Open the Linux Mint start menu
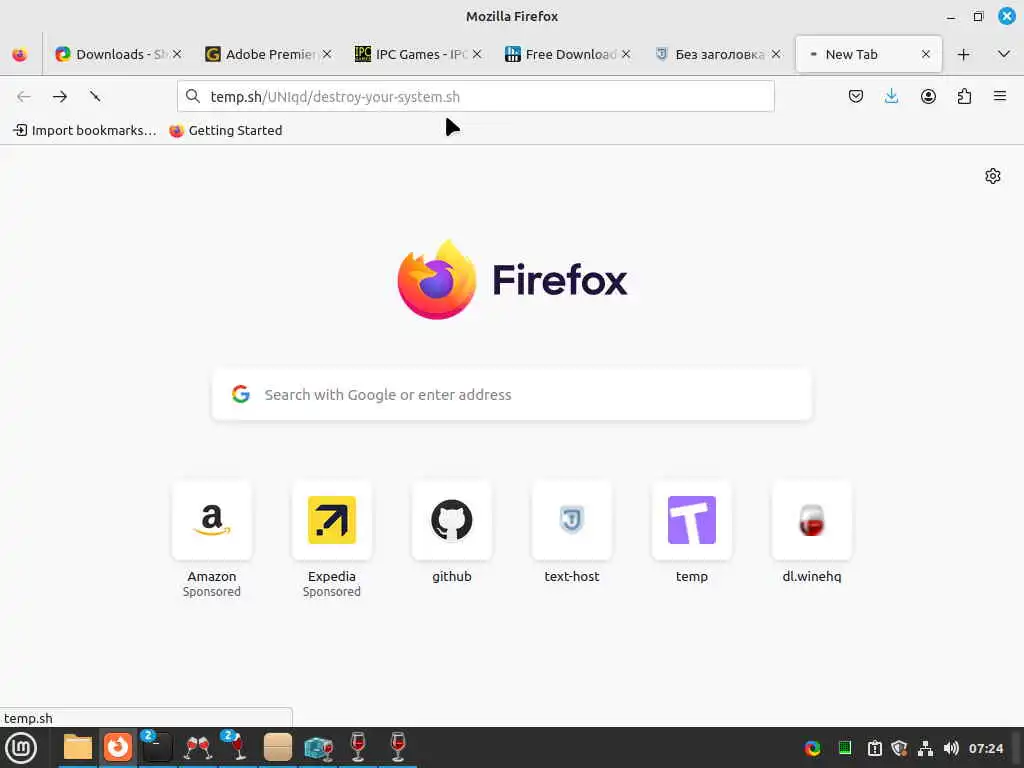Image resolution: width=1024 pixels, height=768 pixels. (x=22, y=748)
